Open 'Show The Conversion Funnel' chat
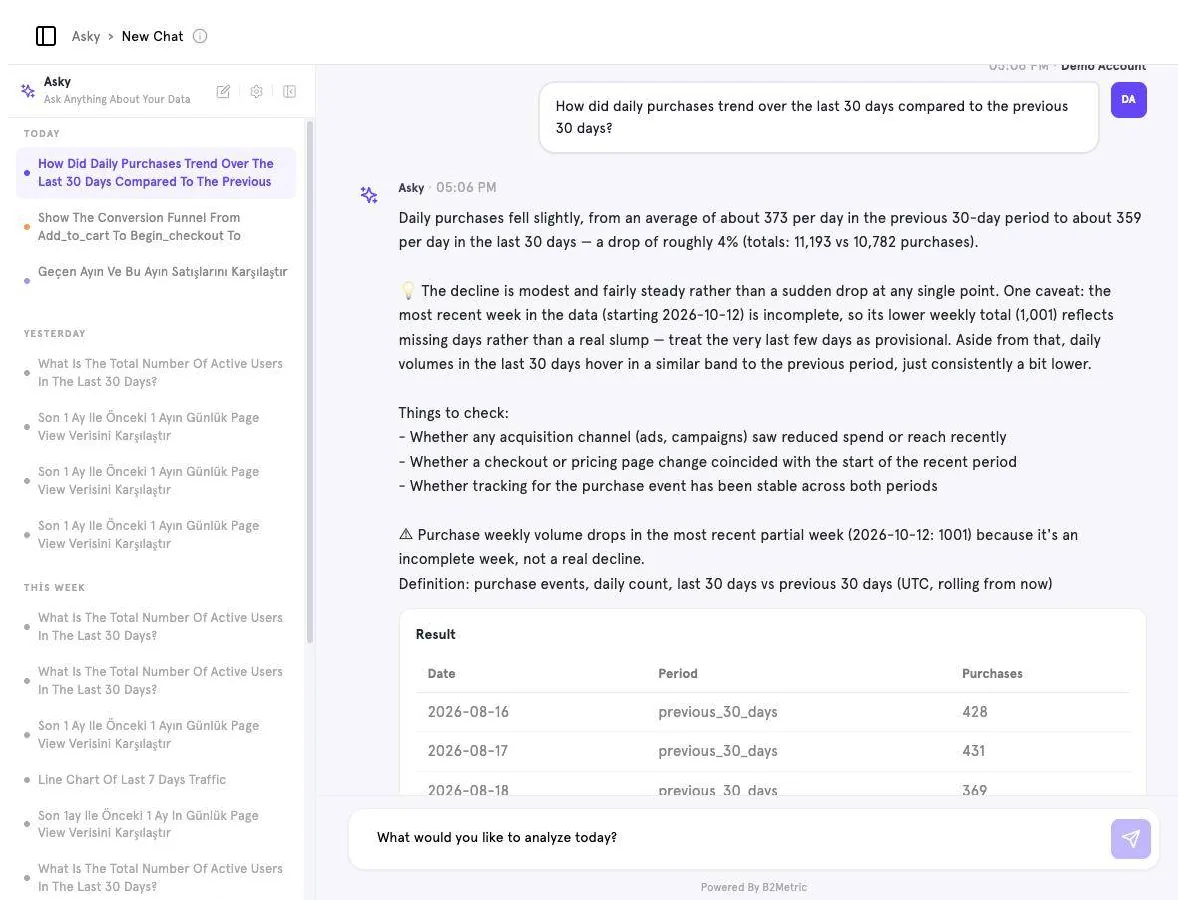 [x=156, y=227]
